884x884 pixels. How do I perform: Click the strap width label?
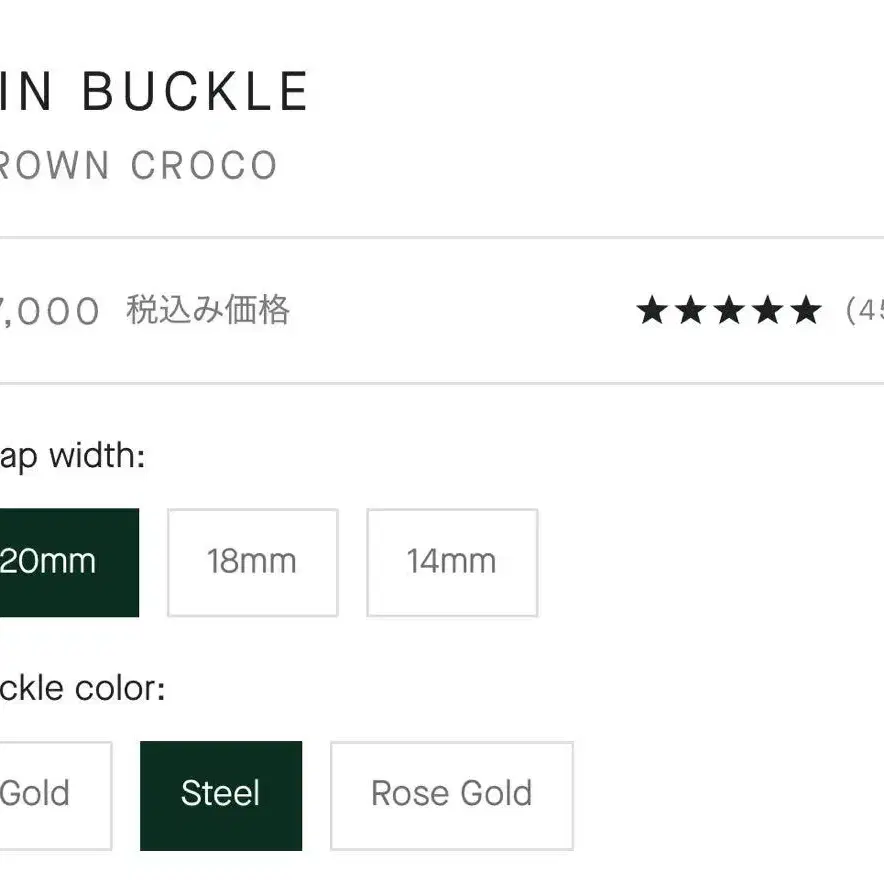click(x=72, y=458)
